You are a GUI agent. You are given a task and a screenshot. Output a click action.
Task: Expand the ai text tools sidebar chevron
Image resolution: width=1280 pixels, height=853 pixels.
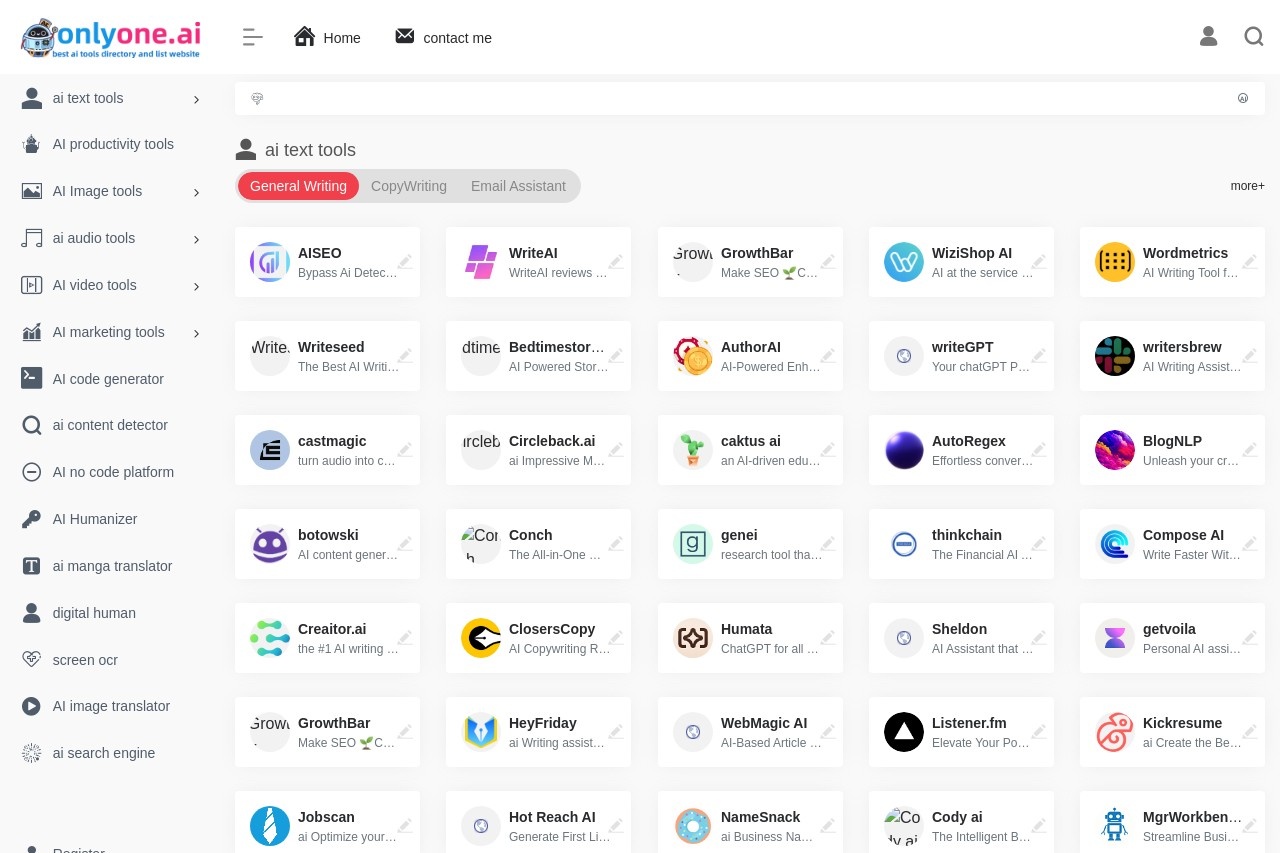pyautogui.click(x=196, y=99)
